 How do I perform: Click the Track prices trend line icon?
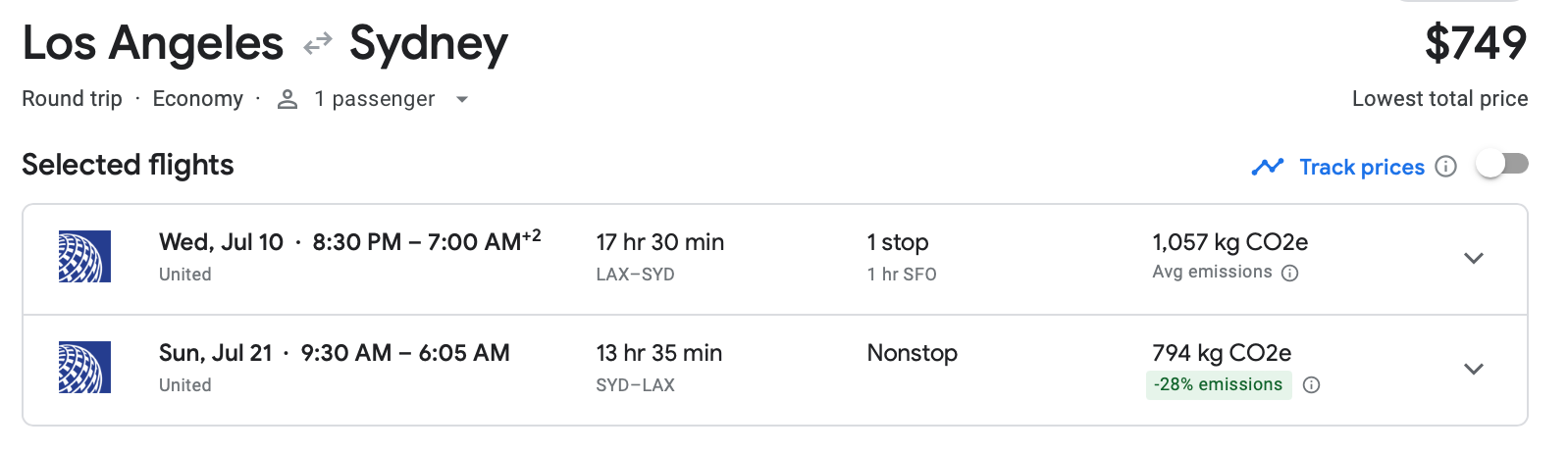(x=1267, y=167)
